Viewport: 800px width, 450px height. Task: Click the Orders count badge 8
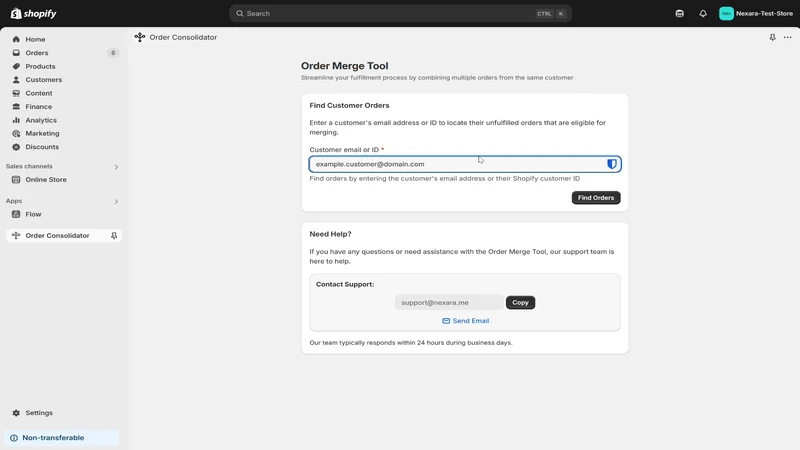pyautogui.click(x=113, y=53)
